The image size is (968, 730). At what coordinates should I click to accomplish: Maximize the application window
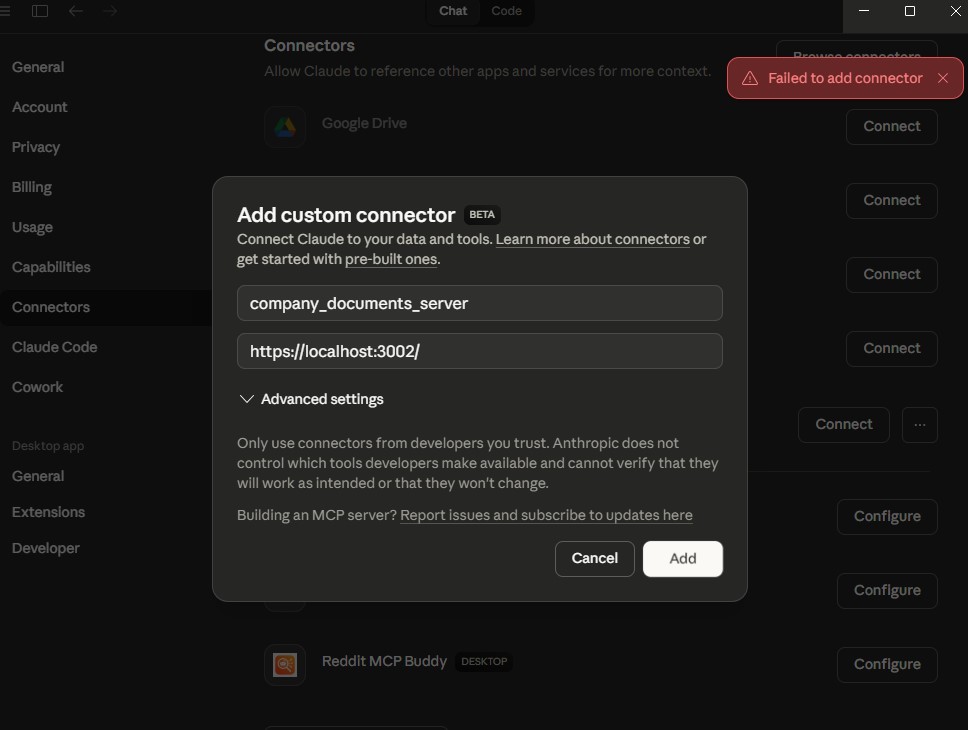[909, 11]
